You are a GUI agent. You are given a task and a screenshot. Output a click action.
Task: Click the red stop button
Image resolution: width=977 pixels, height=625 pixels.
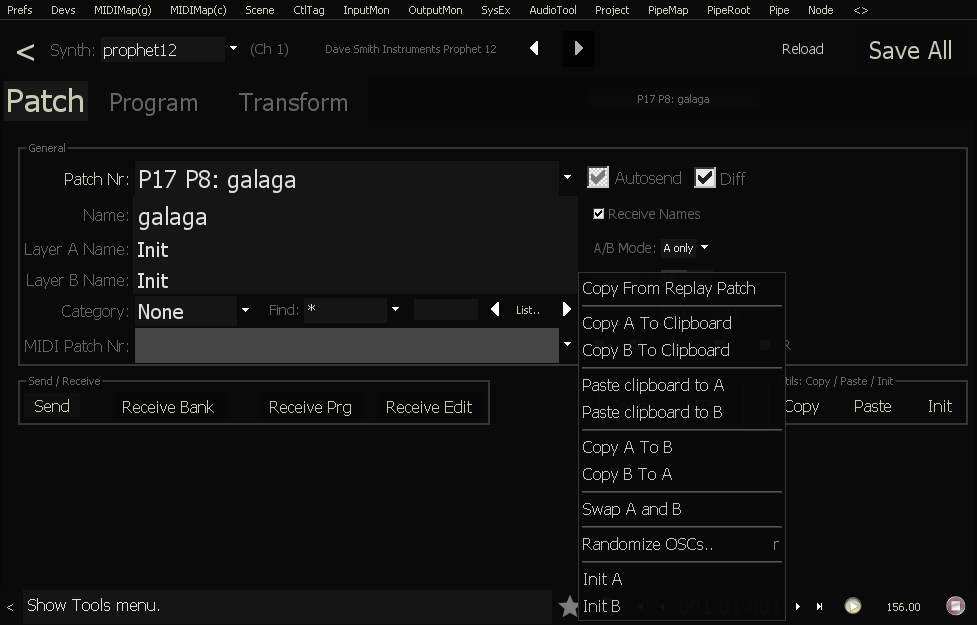click(x=955, y=606)
